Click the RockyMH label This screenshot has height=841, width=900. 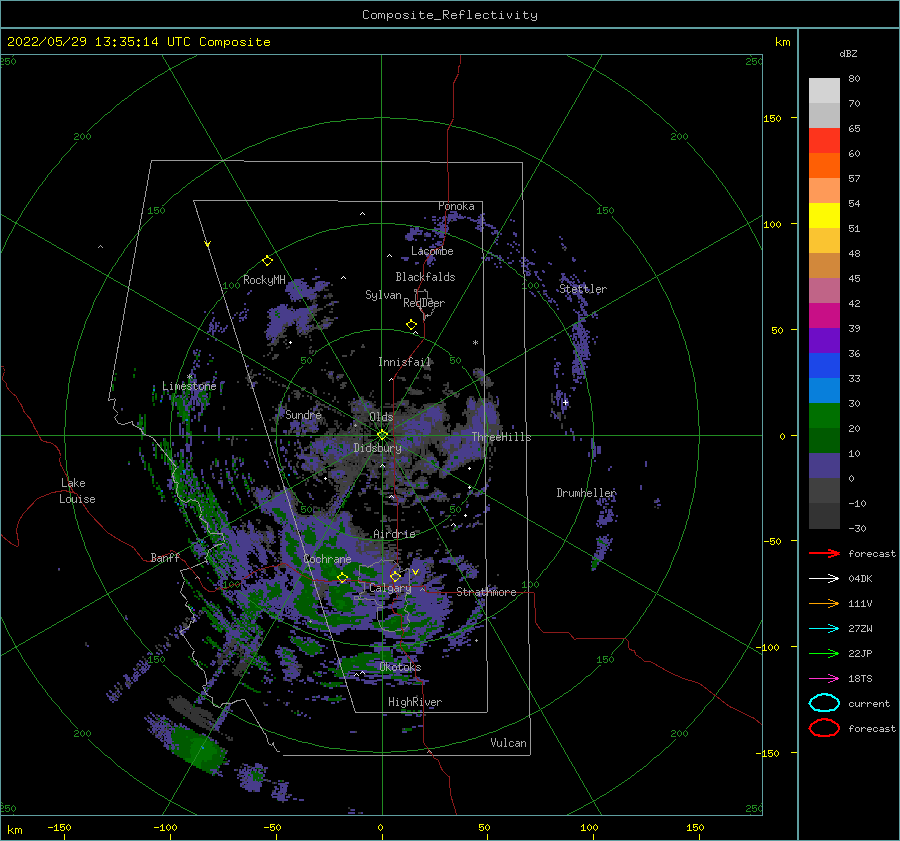tap(264, 280)
